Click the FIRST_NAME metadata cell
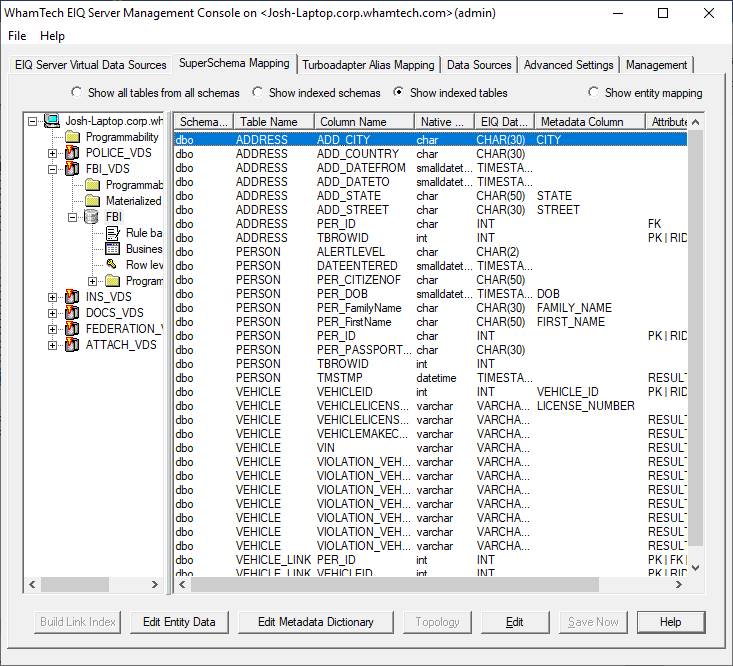 point(571,322)
